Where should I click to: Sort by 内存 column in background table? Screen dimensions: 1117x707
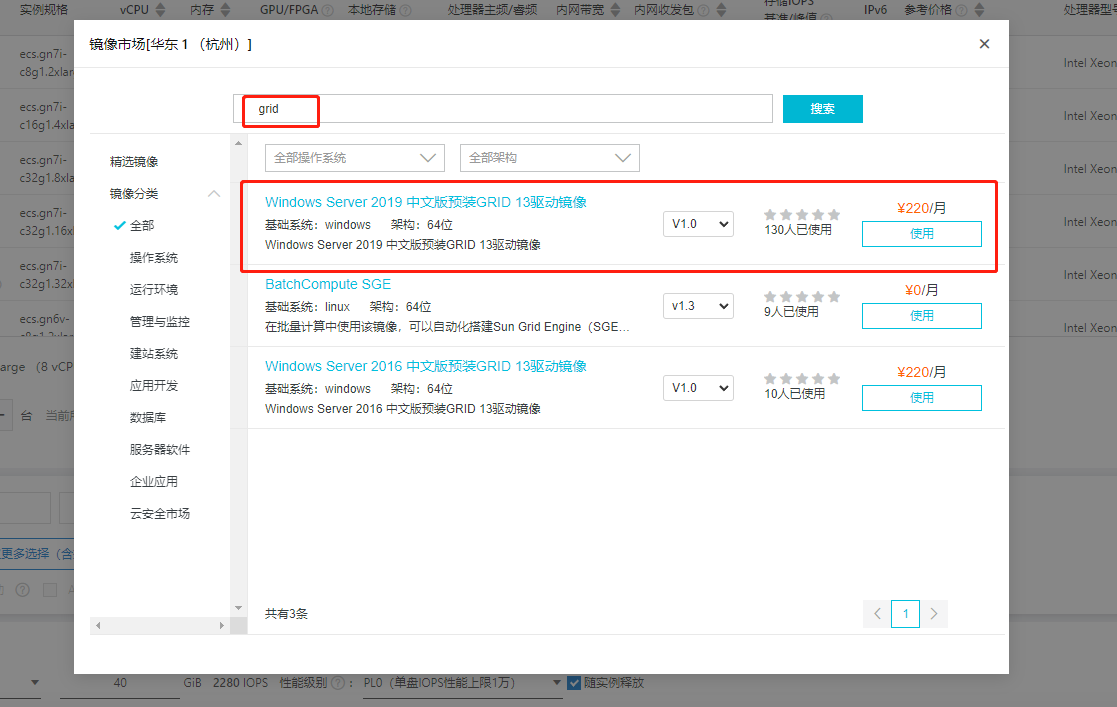pyautogui.click(x=226, y=10)
